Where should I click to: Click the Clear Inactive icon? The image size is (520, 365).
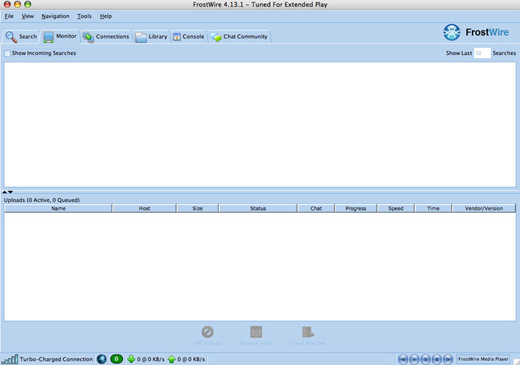pos(308,332)
